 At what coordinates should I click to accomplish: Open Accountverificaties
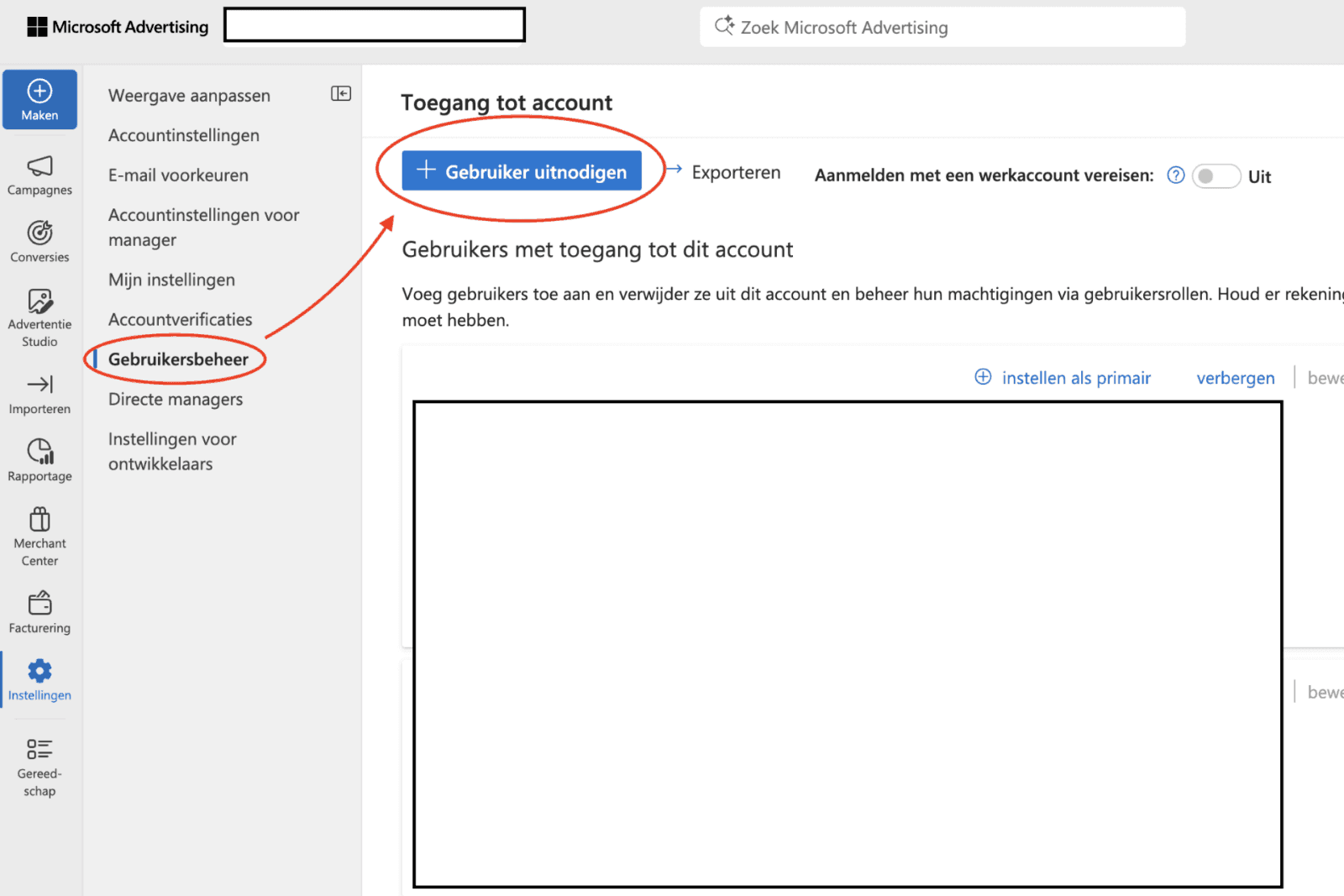click(x=181, y=320)
